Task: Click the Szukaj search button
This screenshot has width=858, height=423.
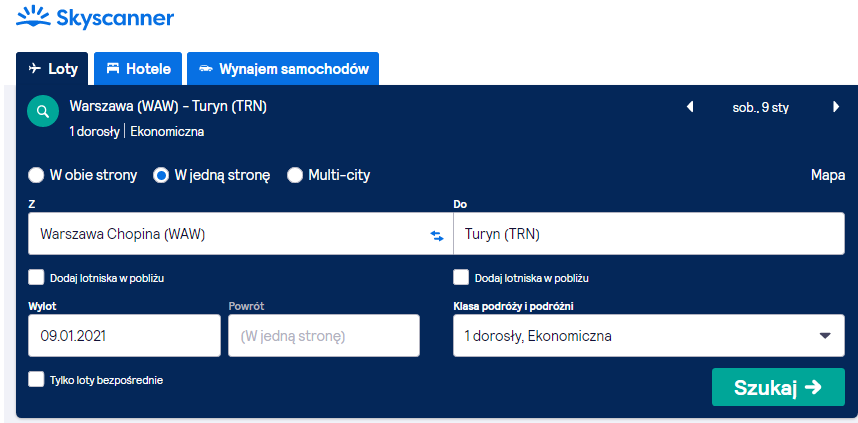Action: coord(778,387)
